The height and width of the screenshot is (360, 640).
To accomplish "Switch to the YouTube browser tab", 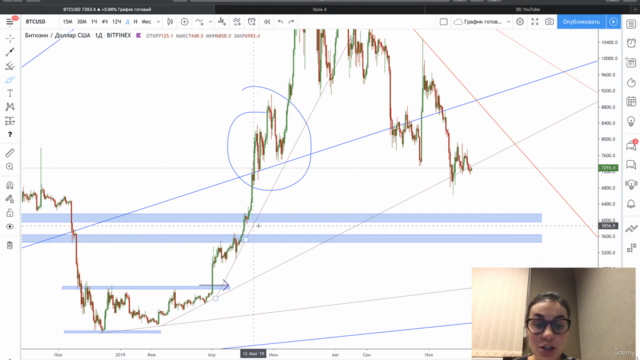I will (528, 9).
